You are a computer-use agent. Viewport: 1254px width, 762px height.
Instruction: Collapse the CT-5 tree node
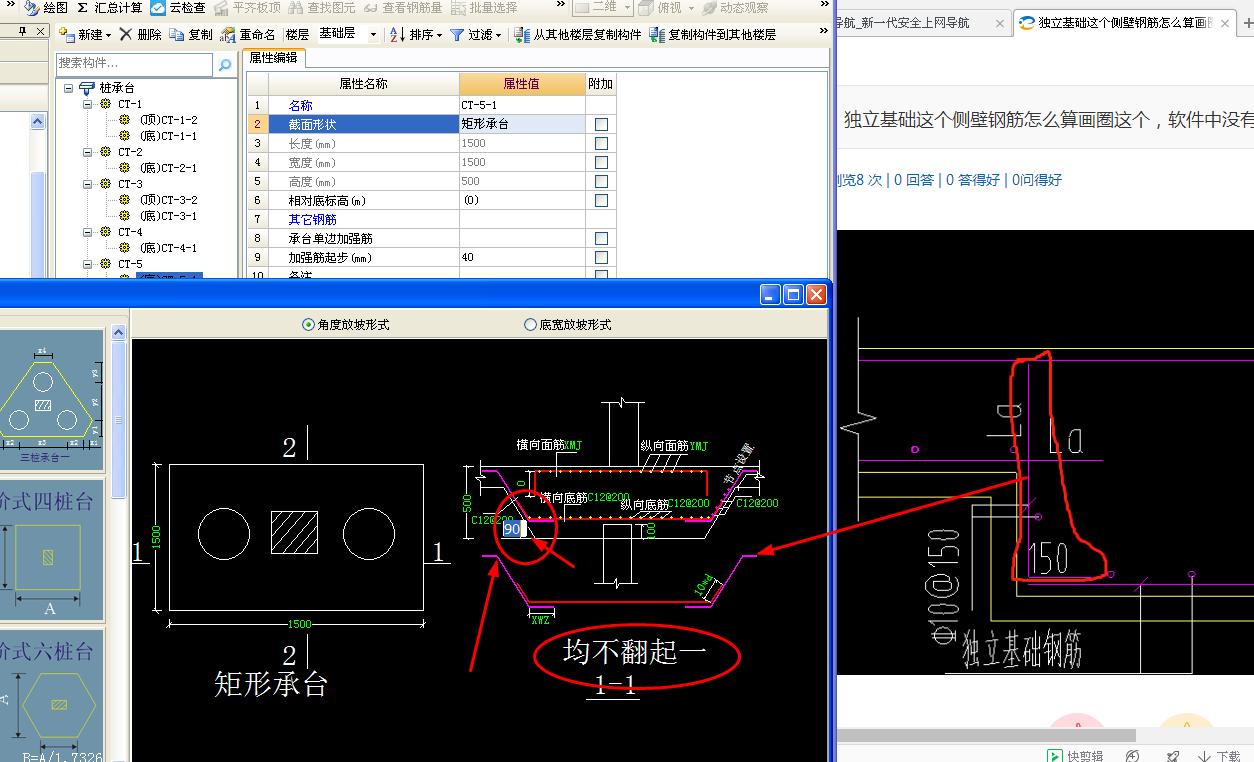(x=87, y=264)
